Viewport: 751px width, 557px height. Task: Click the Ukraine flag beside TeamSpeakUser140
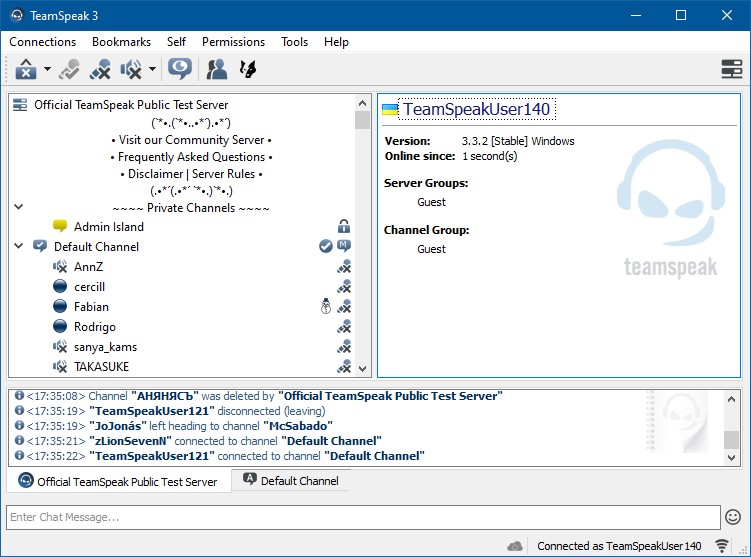pos(390,110)
